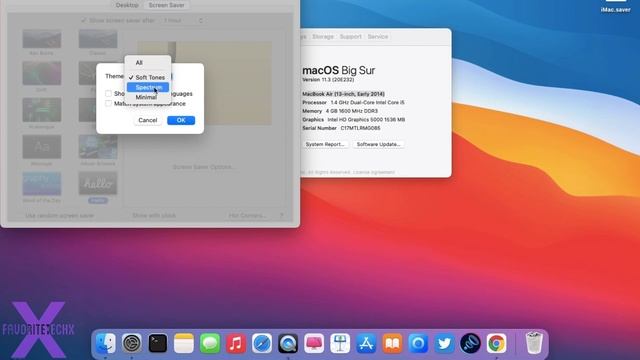The width and height of the screenshot is (640, 360).
Task: Select Spectrum in the Theme menu
Action: [148, 87]
